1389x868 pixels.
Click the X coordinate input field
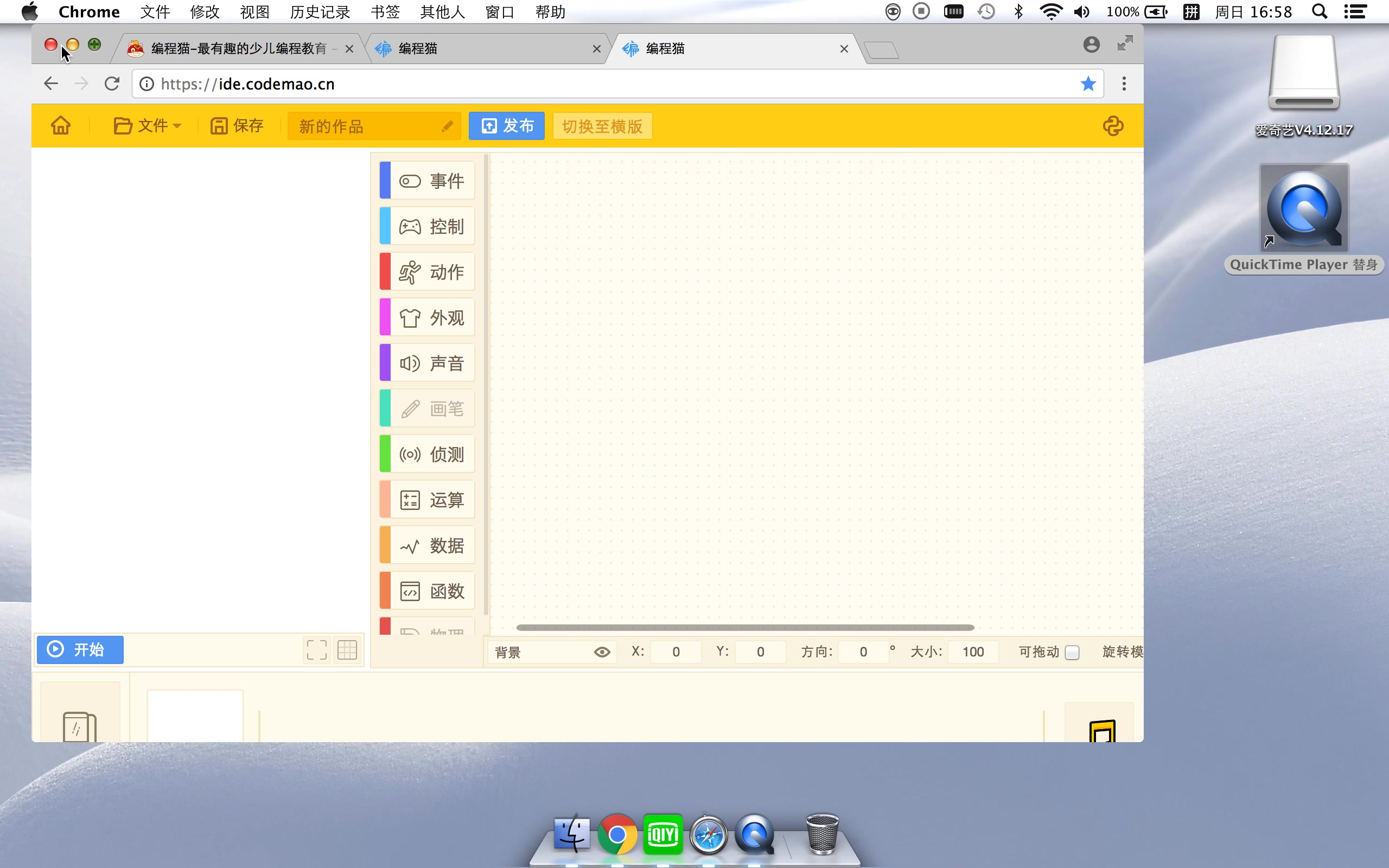point(675,651)
